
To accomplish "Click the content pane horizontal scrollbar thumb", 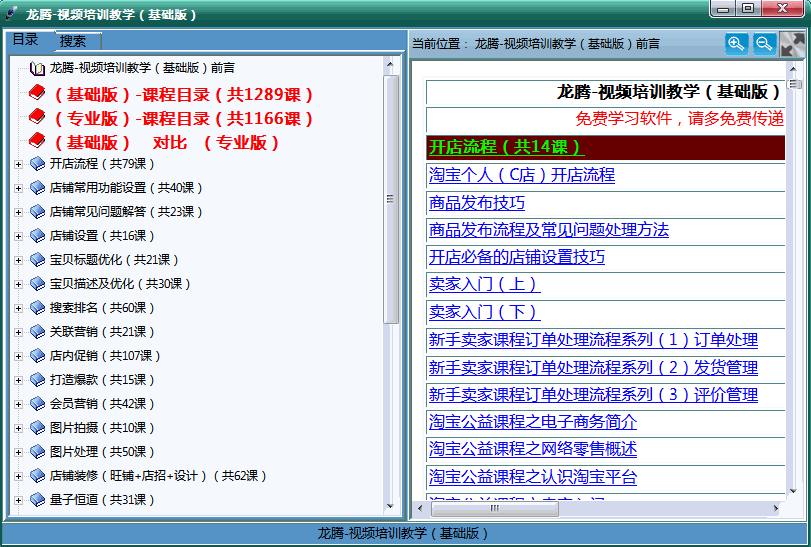I will (x=494, y=508).
